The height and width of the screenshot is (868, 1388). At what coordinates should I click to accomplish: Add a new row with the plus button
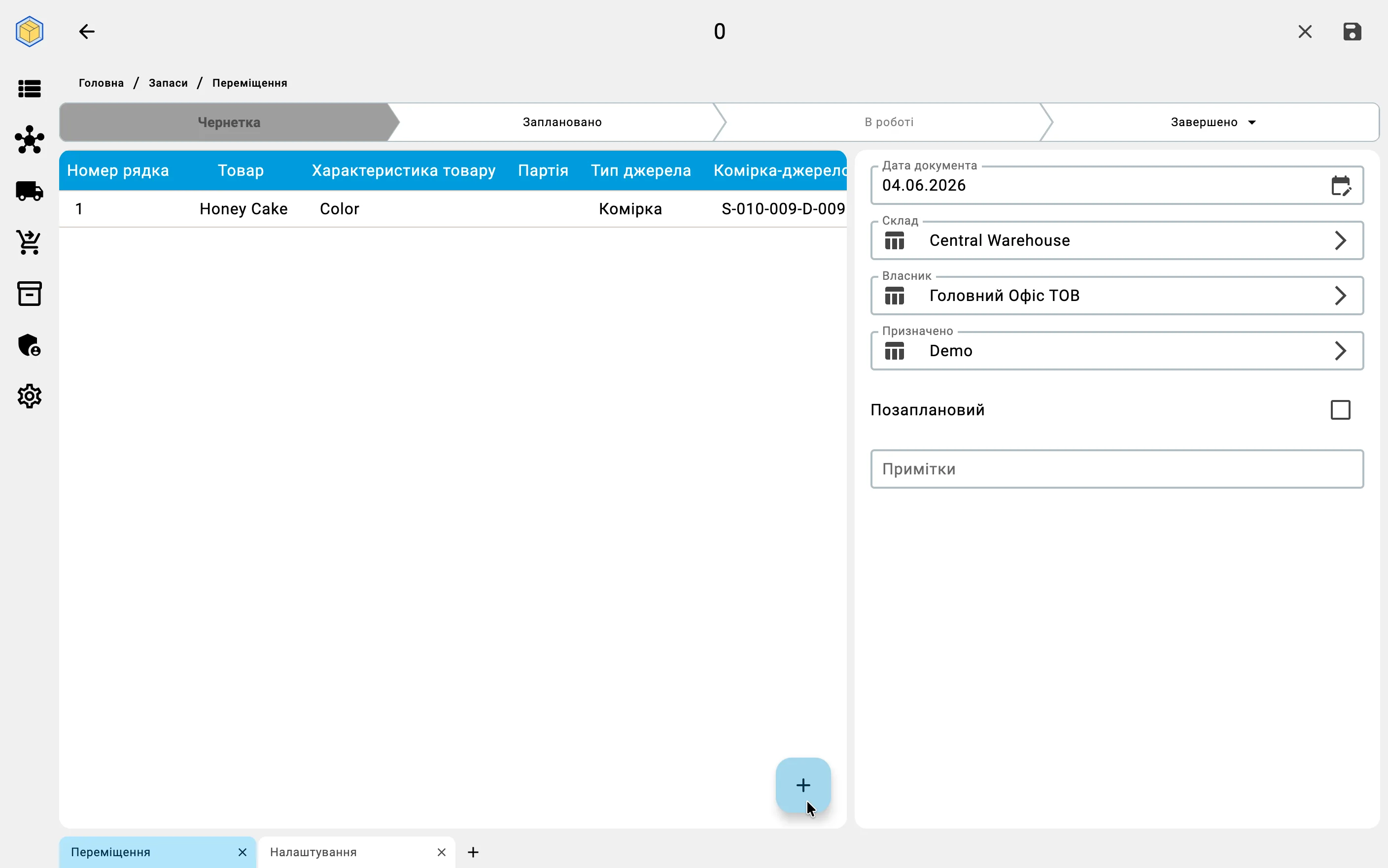(803, 785)
